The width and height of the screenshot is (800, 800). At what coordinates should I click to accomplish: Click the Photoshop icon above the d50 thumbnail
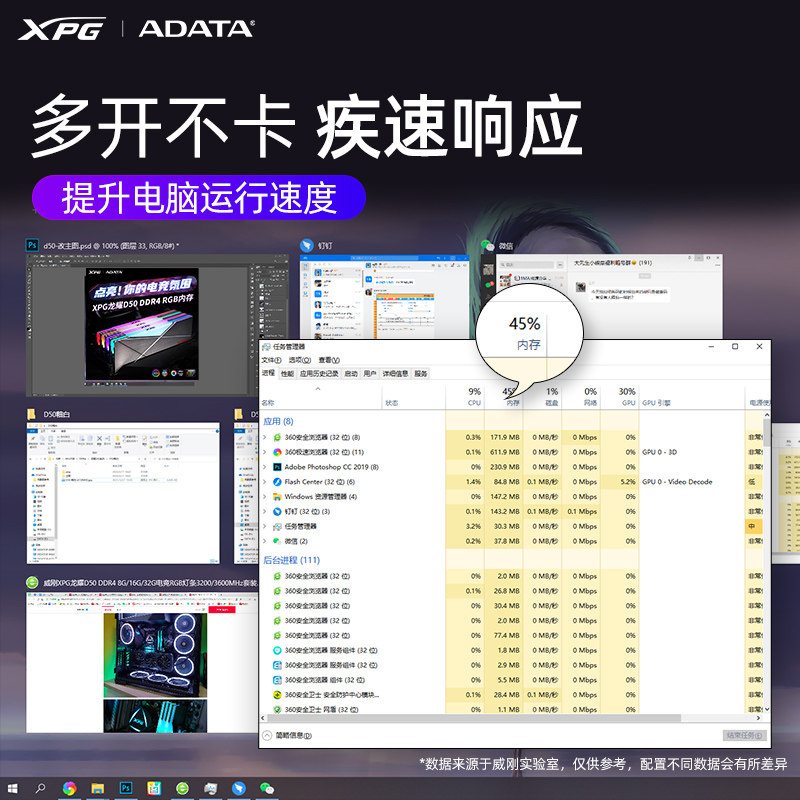click(32, 245)
